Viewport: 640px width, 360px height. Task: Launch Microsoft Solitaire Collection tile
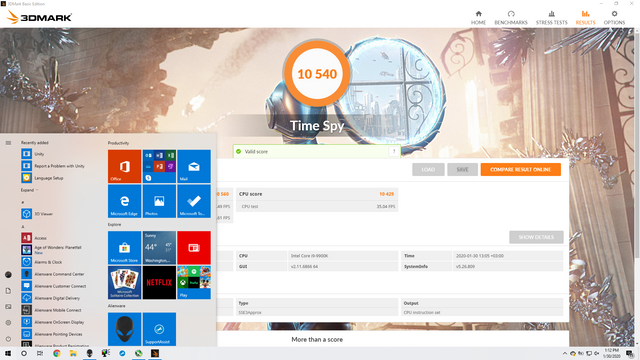coord(124,282)
